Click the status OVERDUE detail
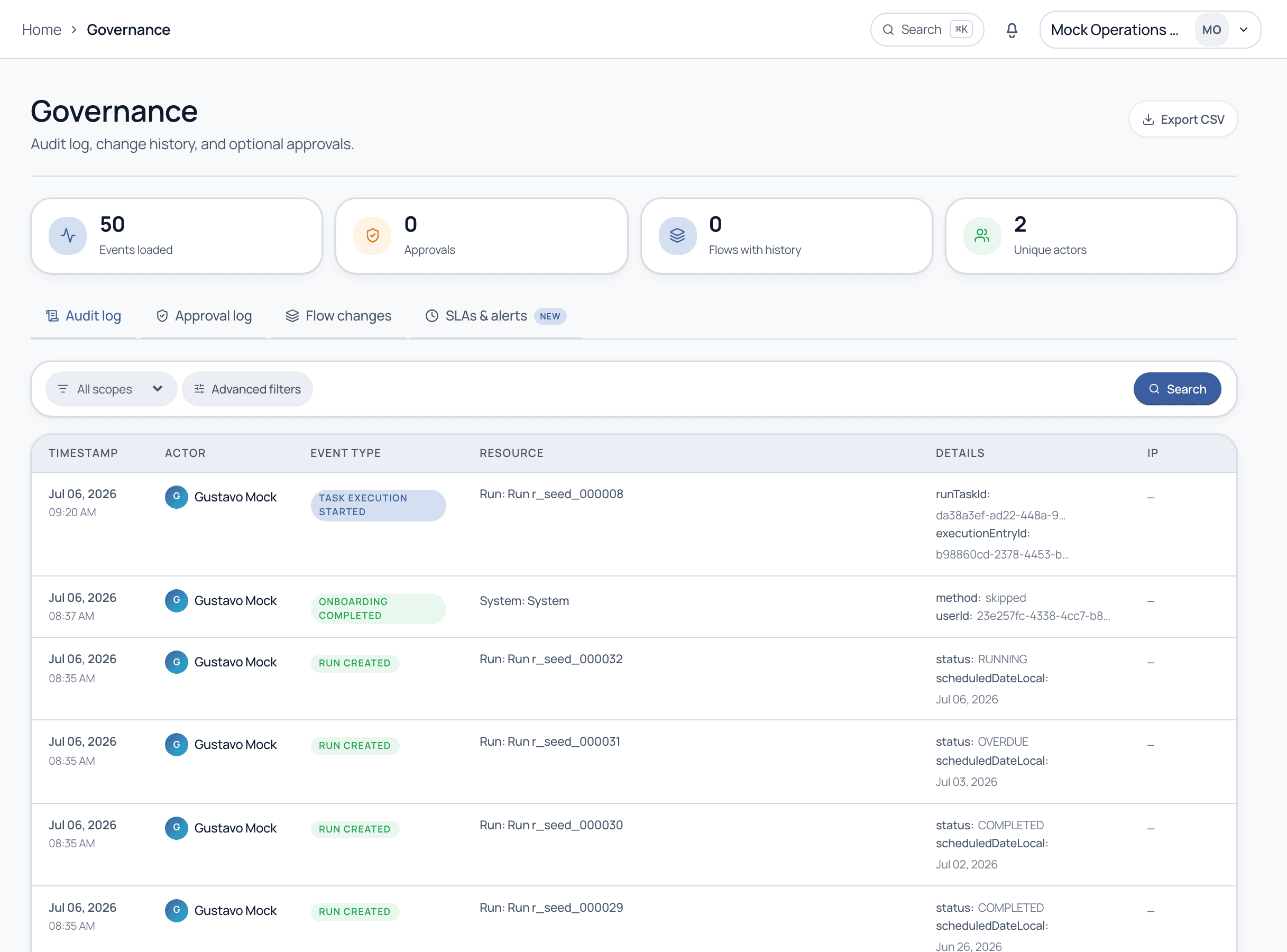Screen dimensions: 1287x952 pos(982,742)
